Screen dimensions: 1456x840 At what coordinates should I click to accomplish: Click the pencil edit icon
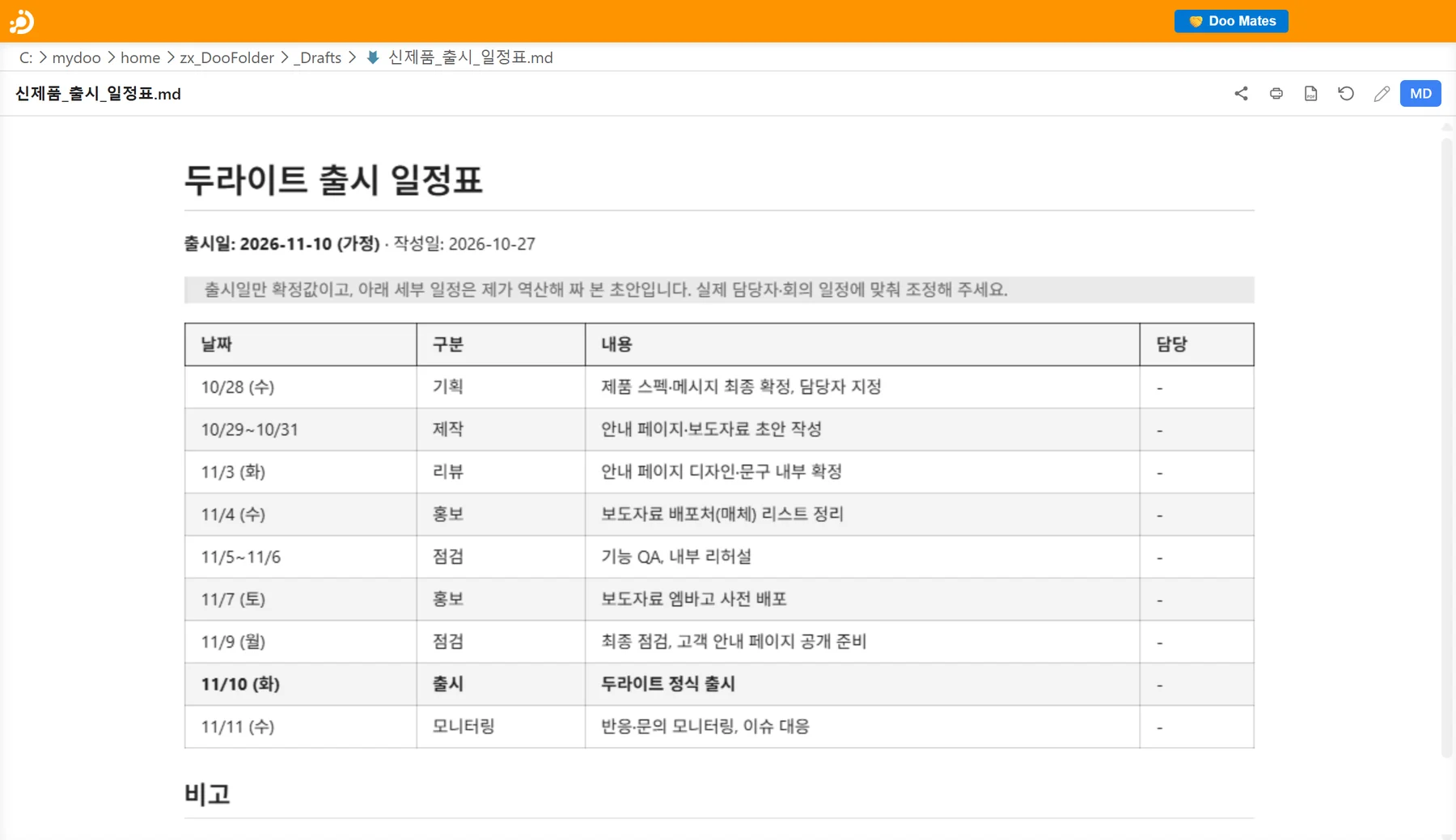[1382, 94]
